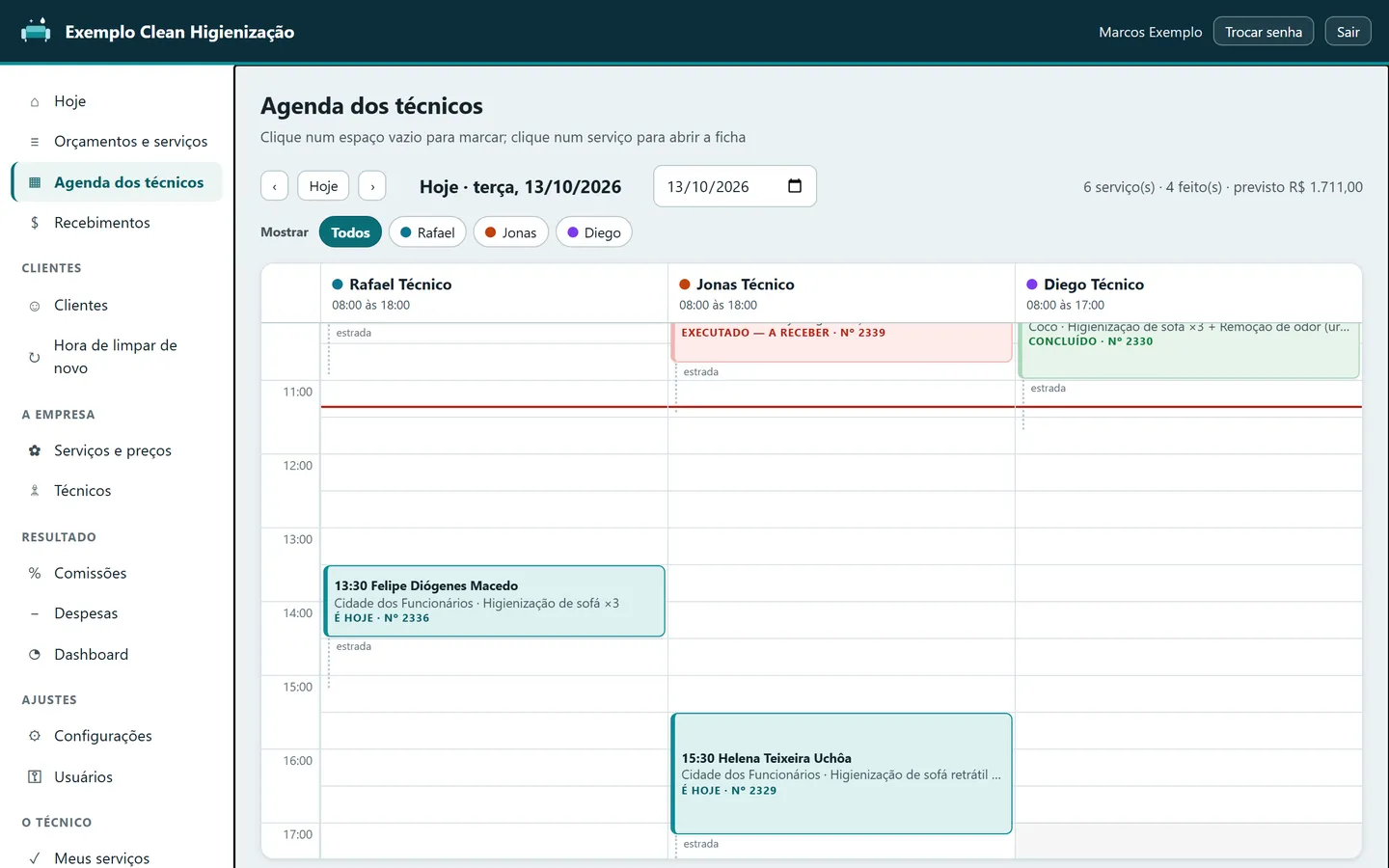
Task: Click the gear icon beside Serviços e preços
Action: click(x=35, y=450)
